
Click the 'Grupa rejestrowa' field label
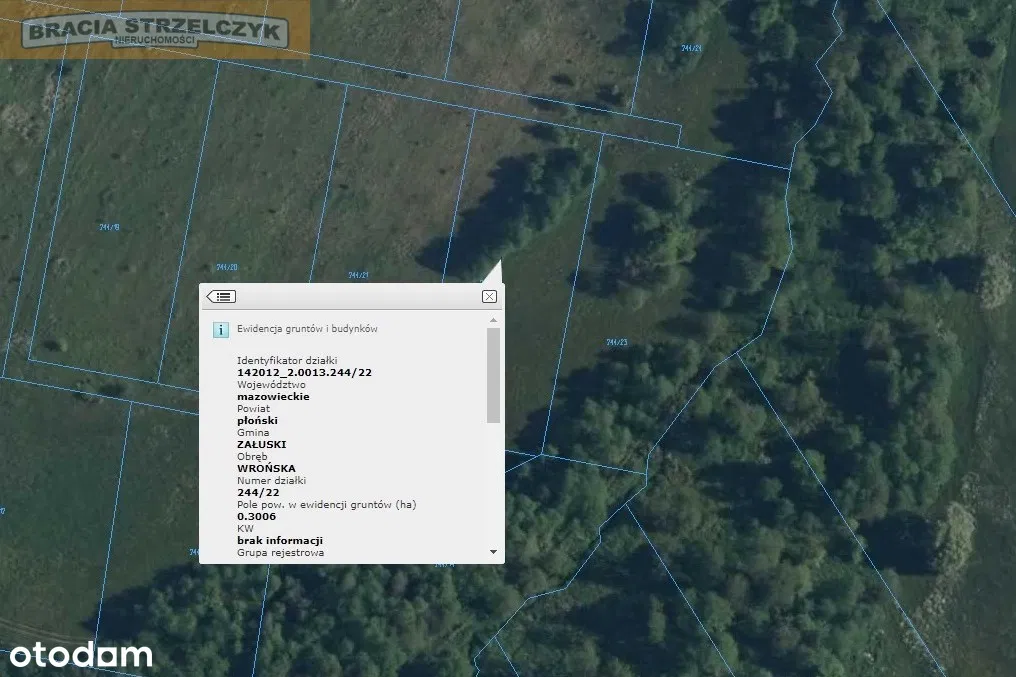pyautogui.click(x=280, y=552)
